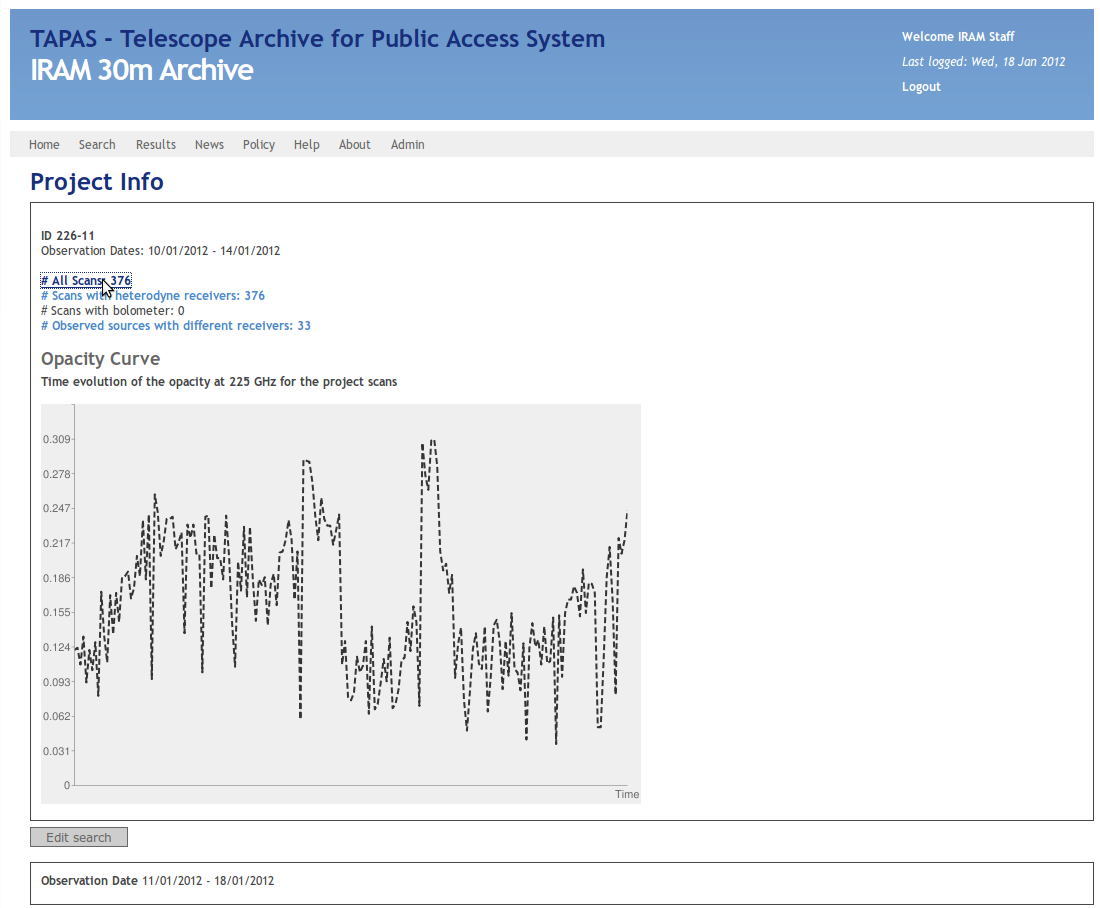The width and height of the screenshot is (1100, 908).
Task: Click the TAPAS header title
Action: coord(317,39)
